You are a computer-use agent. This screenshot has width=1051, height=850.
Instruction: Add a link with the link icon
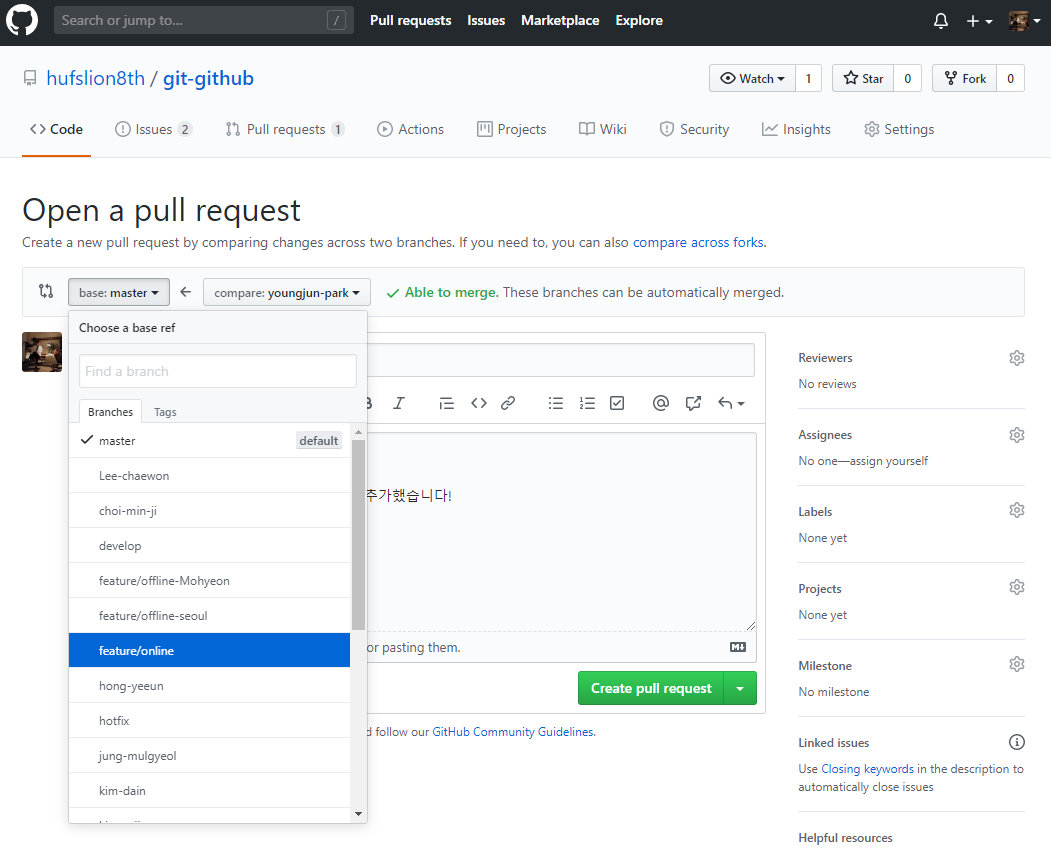508,403
